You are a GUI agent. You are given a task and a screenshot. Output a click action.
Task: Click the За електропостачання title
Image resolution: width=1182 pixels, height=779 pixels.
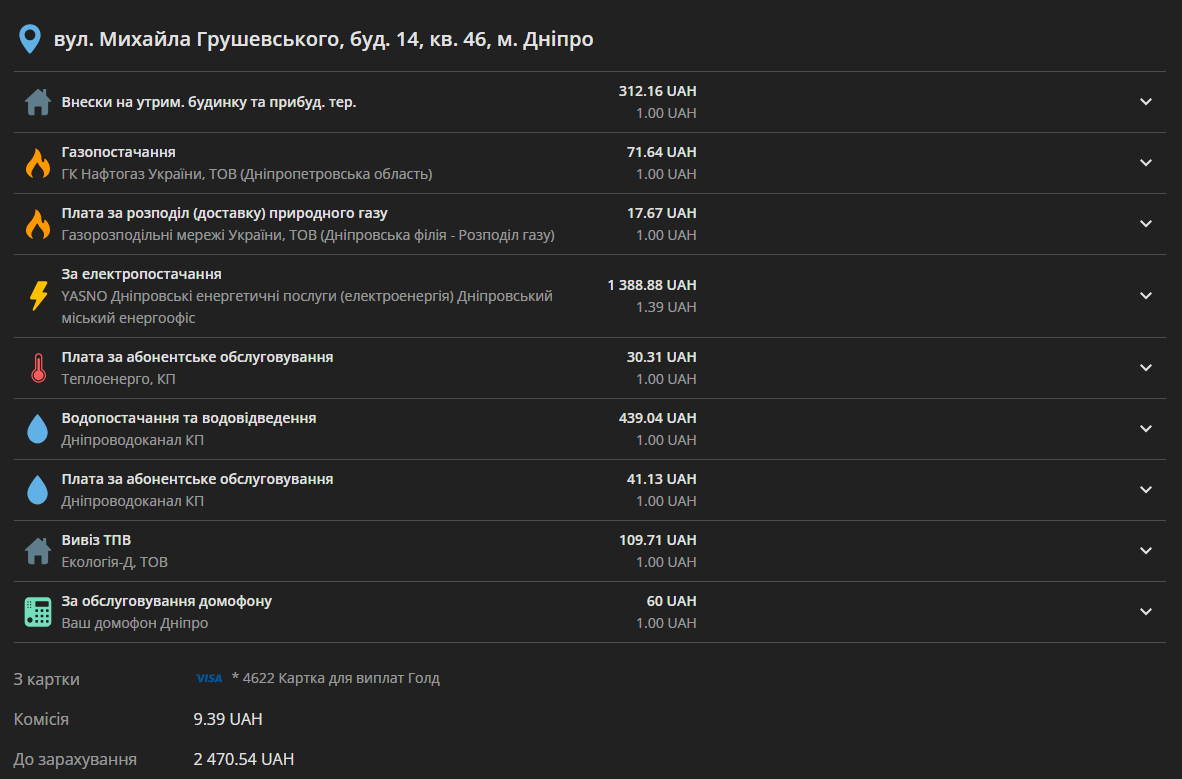pos(142,274)
